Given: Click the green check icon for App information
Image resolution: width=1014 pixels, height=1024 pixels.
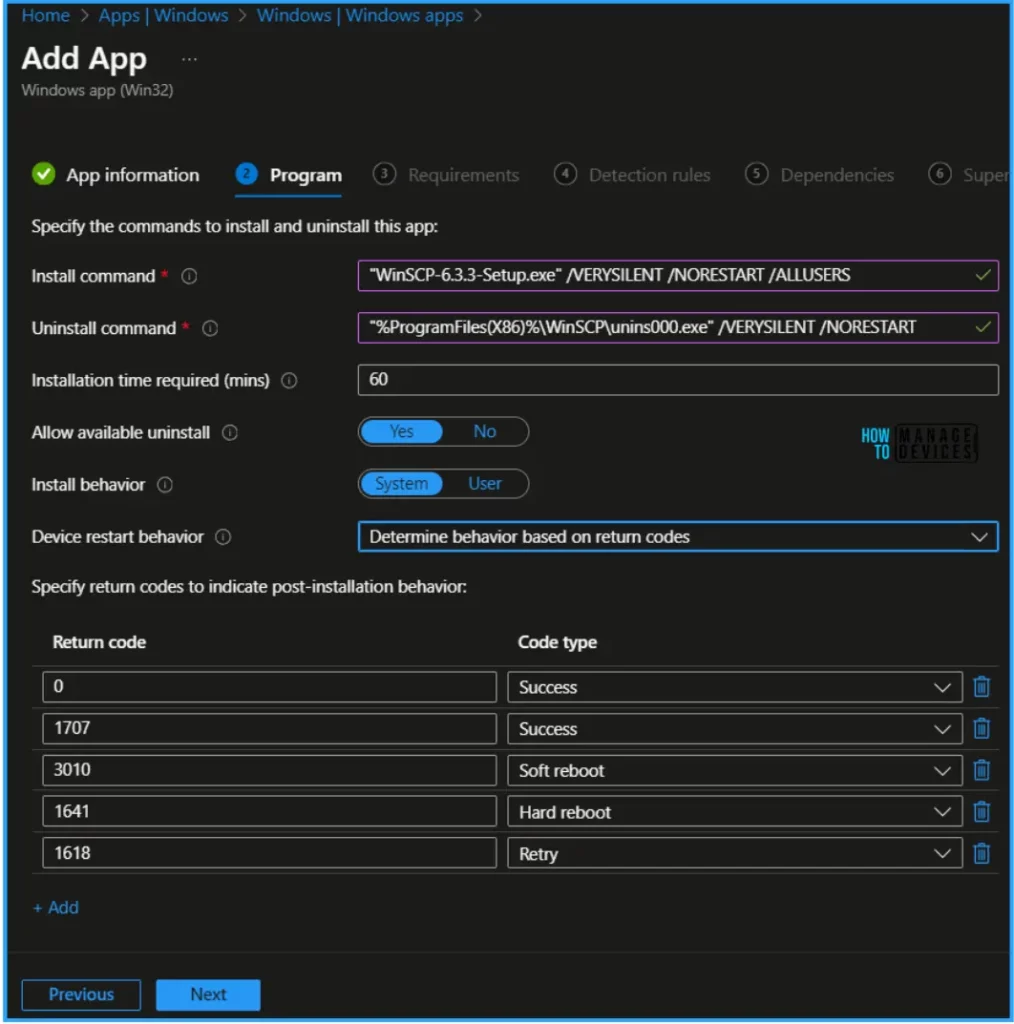Looking at the screenshot, I should (44, 174).
